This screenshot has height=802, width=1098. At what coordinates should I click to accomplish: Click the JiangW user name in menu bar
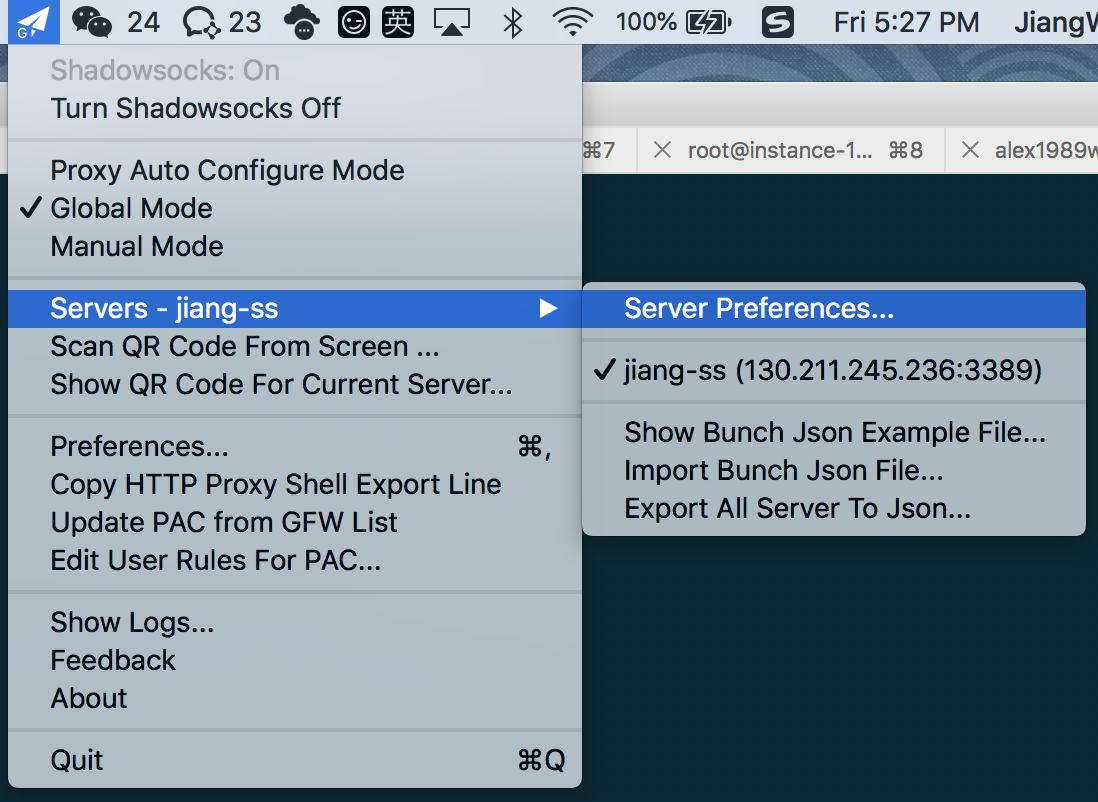click(x=1056, y=22)
